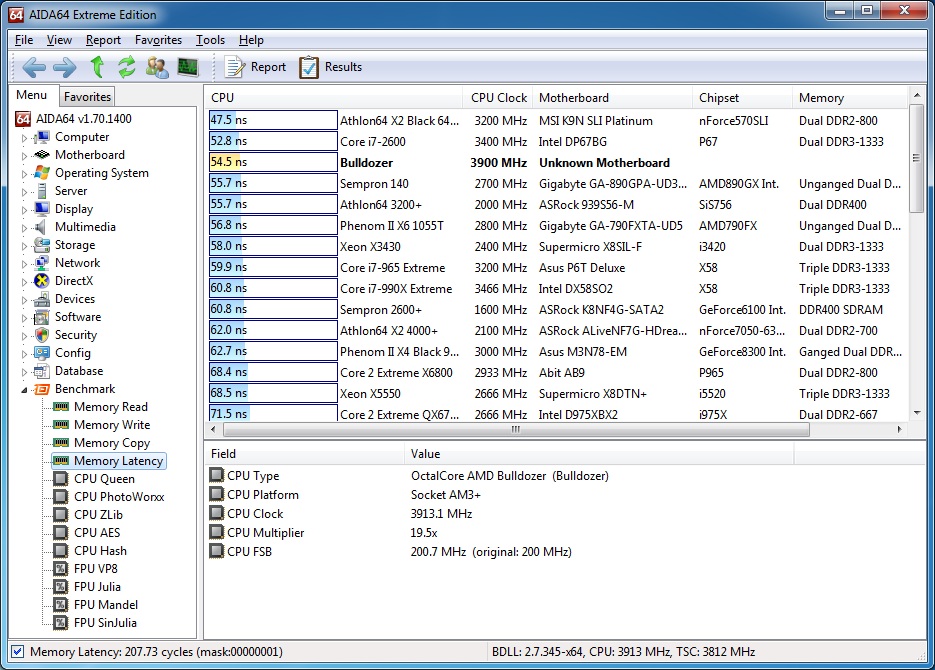The width and height of the screenshot is (935, 670).
Task: Click the horizontal scrollbar right arrow
Action: click(x=899, y=429)
